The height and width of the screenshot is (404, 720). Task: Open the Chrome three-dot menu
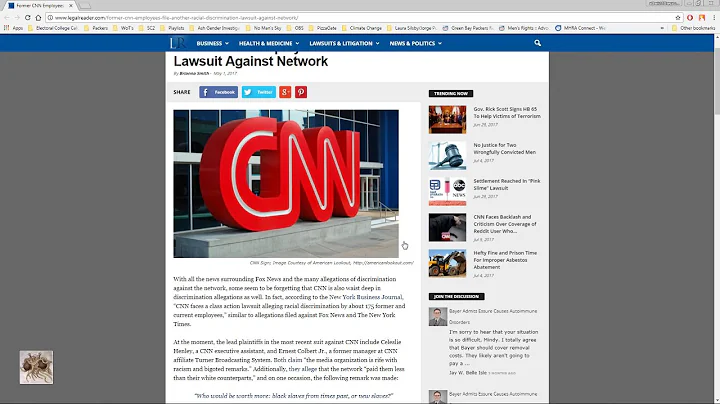(714, 17)
